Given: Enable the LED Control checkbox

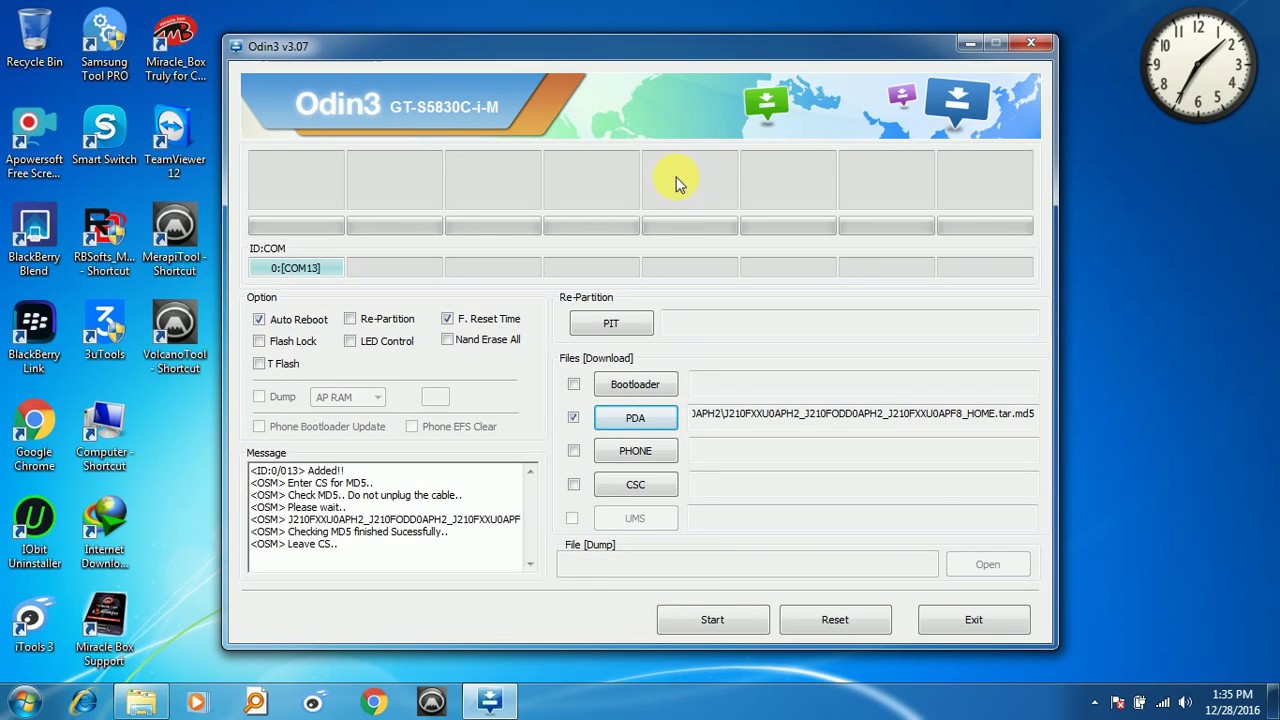Looking at the screenshot, I should [x=350, y=341].
